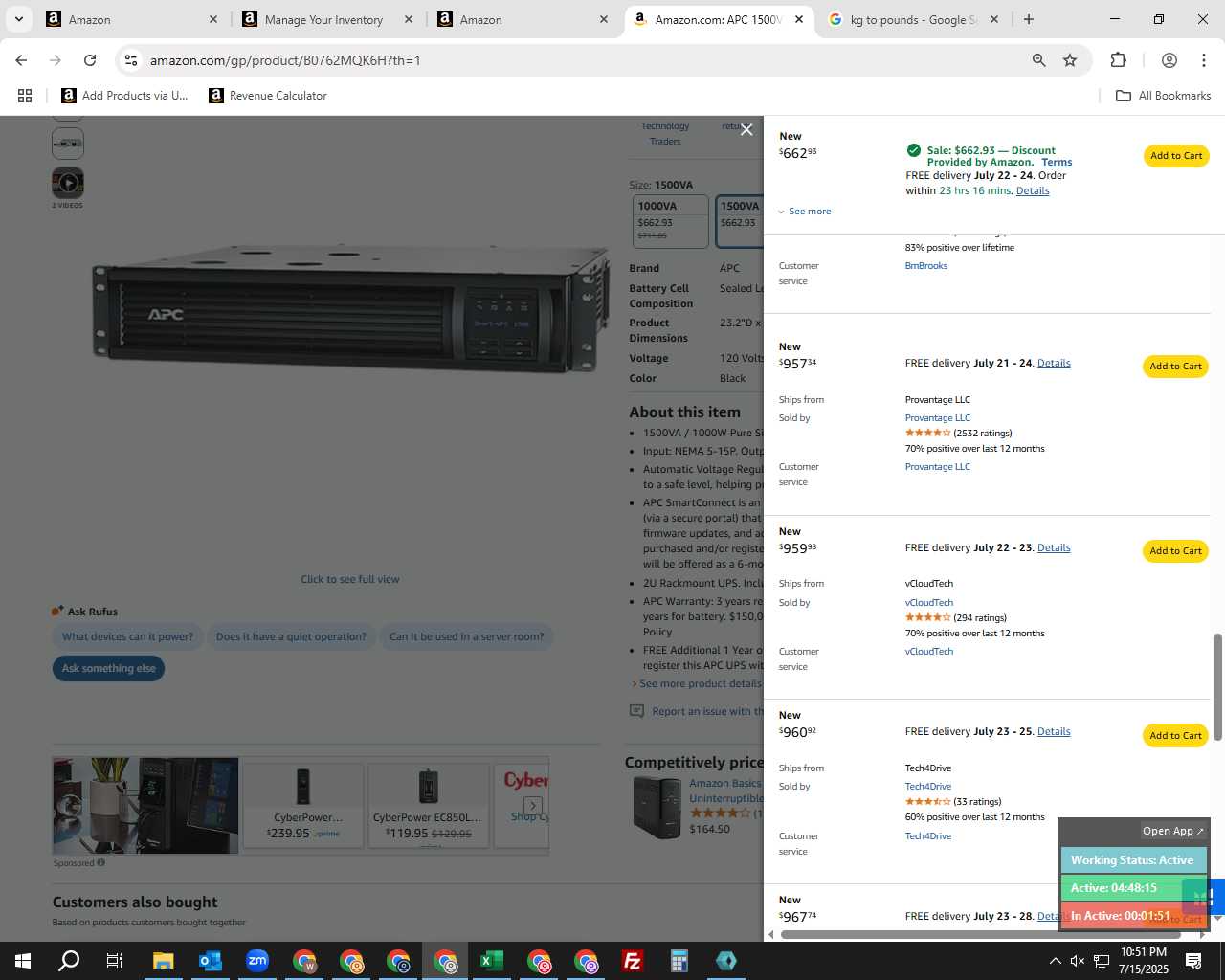Ask Rufus about server room use
Viewport: 1225px width, 980px height.
pos(466,636)
